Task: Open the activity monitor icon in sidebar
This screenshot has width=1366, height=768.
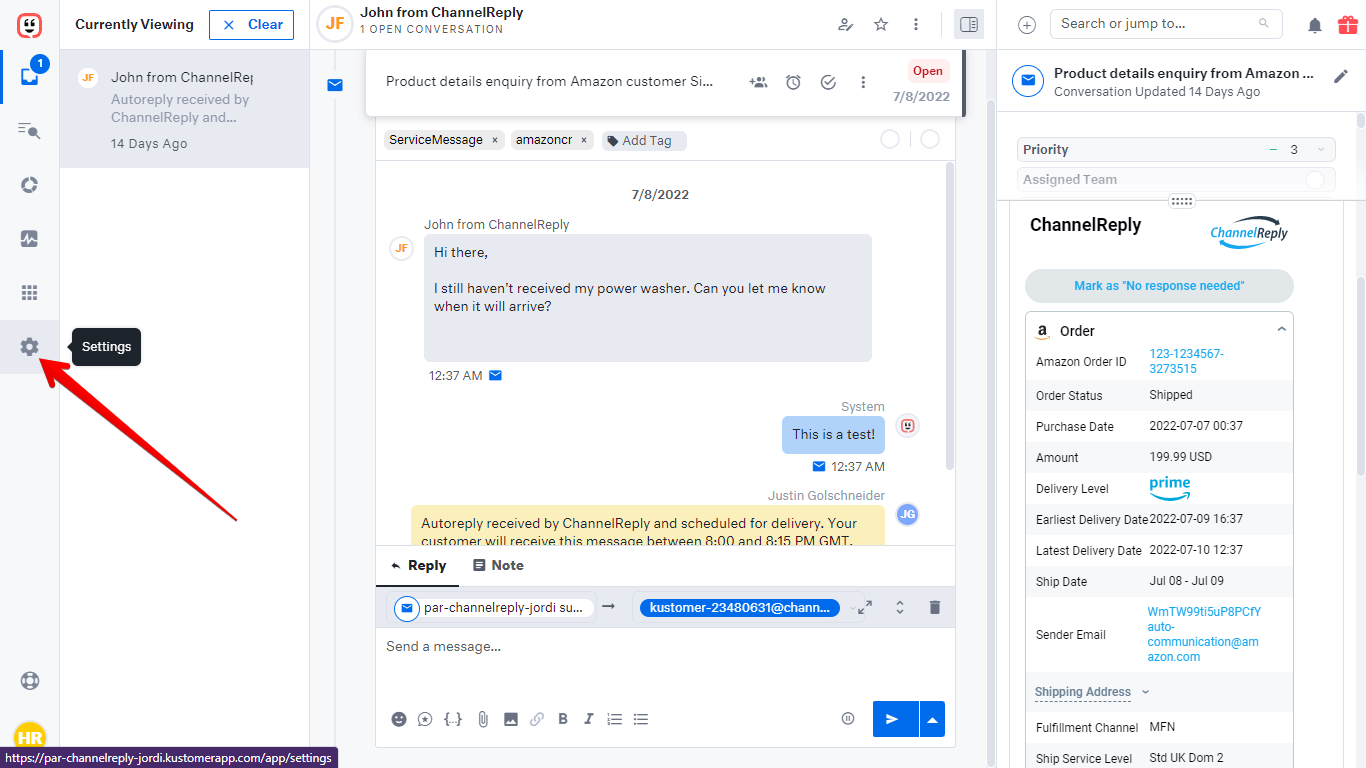Action: [29, 239]
